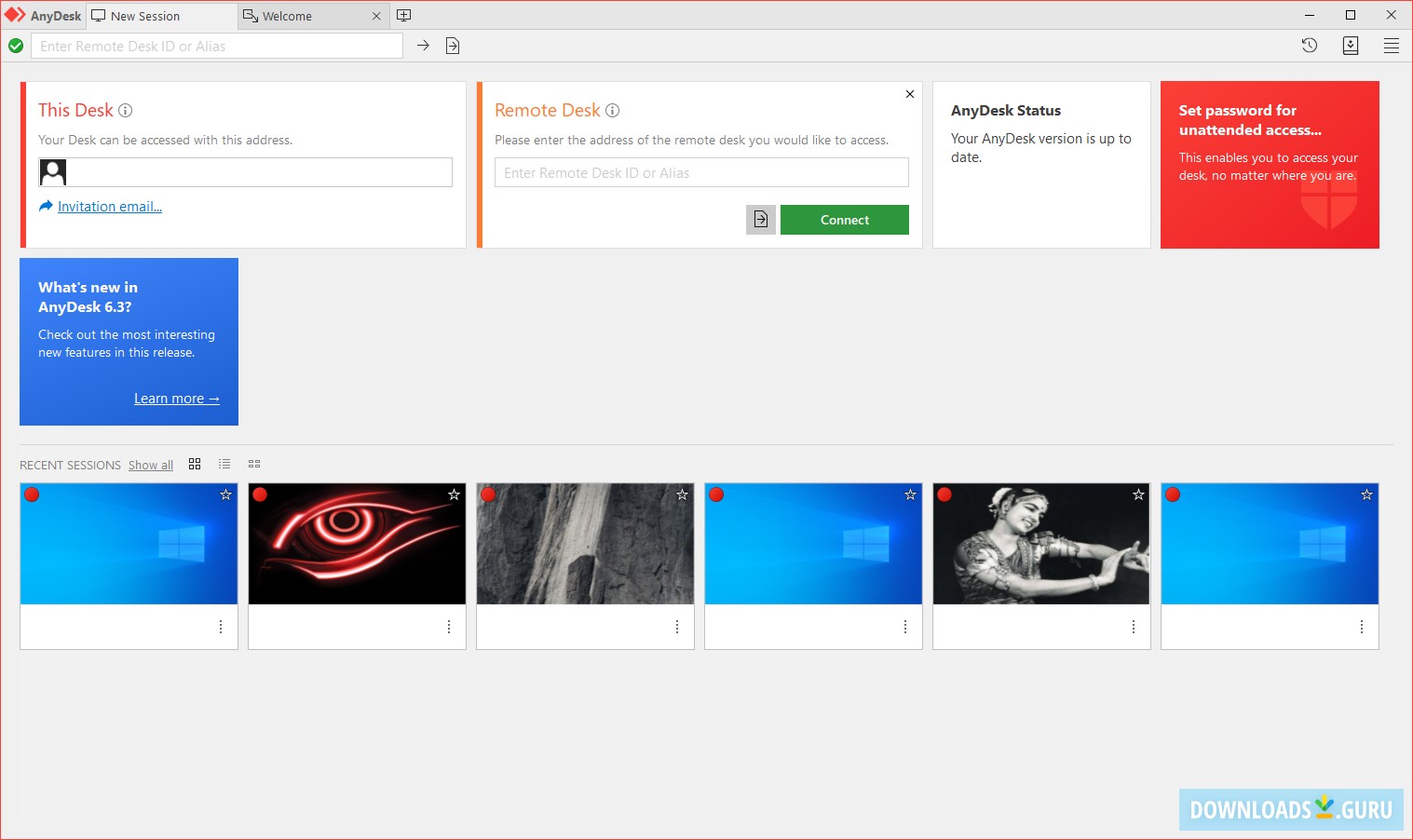The image size is (1413, 840).
Task: Click the file transfer button beside Connect
Action: pyautogui.click(x=761, y=220)
